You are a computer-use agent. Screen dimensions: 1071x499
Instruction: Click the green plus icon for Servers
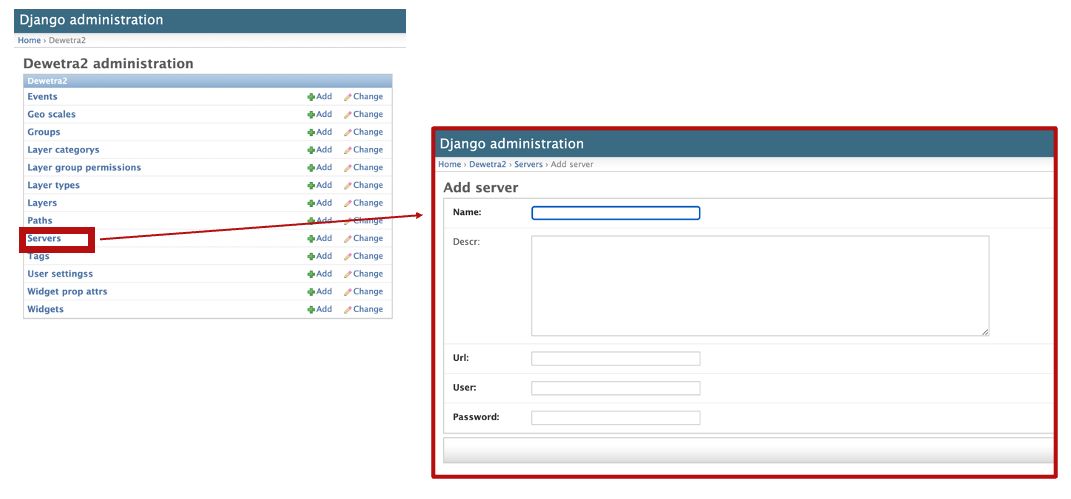pos(311,239)
